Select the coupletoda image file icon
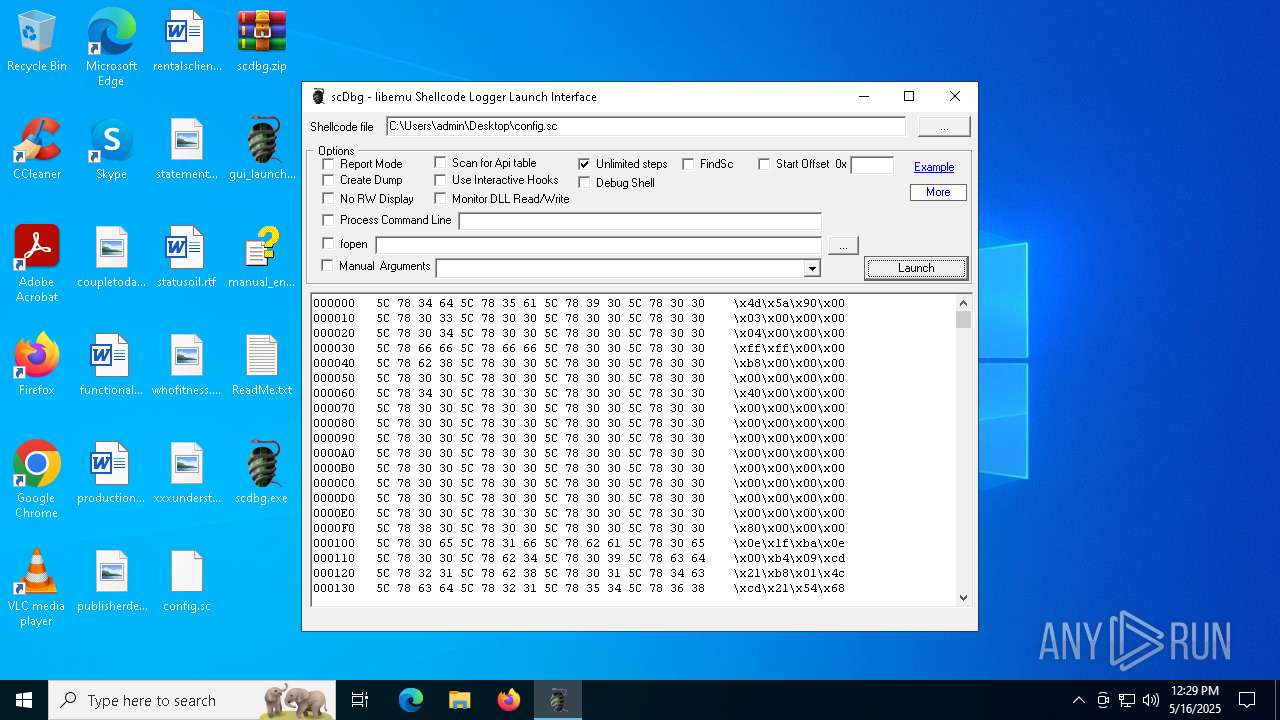 pyautogui.click(x=111, y=257)
